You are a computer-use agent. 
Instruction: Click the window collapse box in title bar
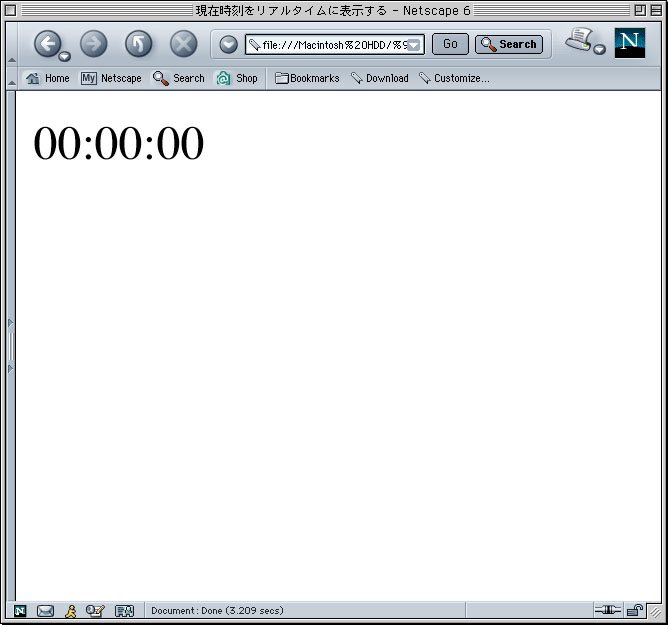pyautogui.click(x=656, y=10)
